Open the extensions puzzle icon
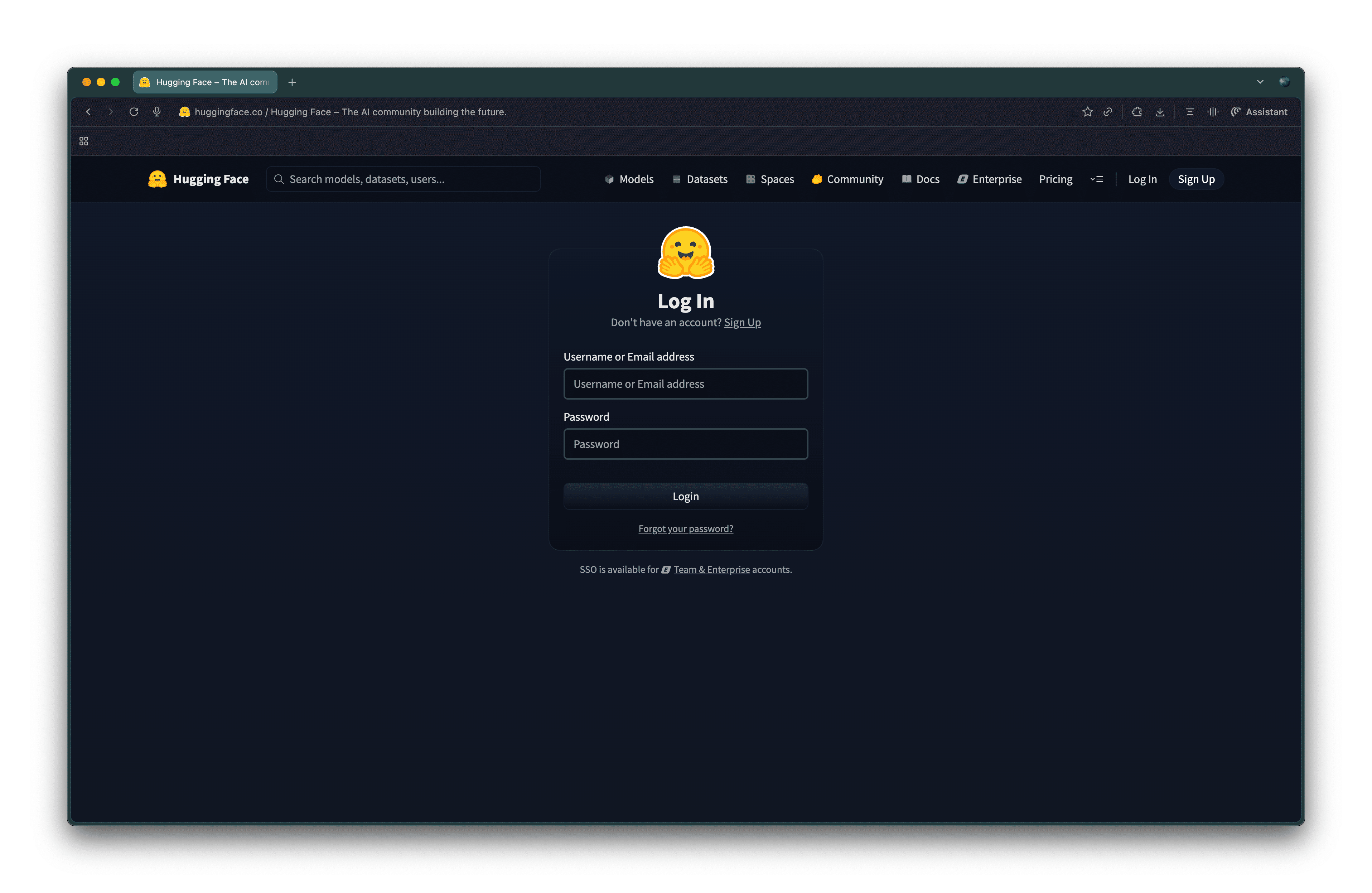 pyautogui.click(x=1137, y=112)
